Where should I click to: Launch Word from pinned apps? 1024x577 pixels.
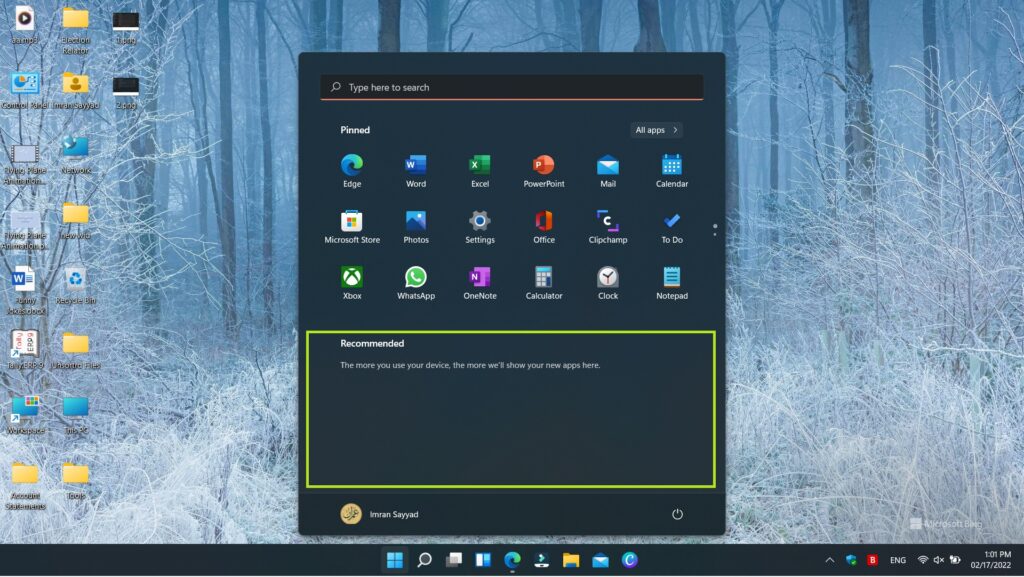pyautogui.click(x=415, y=171)
